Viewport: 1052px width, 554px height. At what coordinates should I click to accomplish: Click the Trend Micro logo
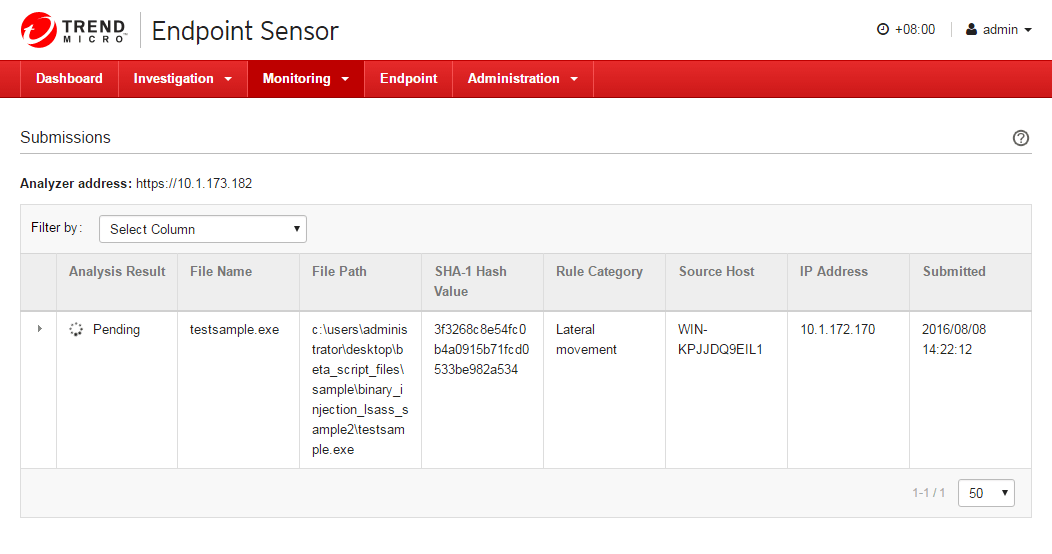click(73, 30)
